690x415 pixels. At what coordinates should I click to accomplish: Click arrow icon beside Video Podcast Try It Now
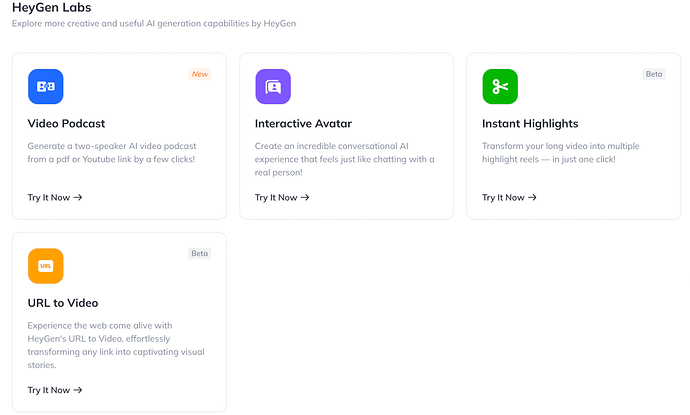point(78,197)
